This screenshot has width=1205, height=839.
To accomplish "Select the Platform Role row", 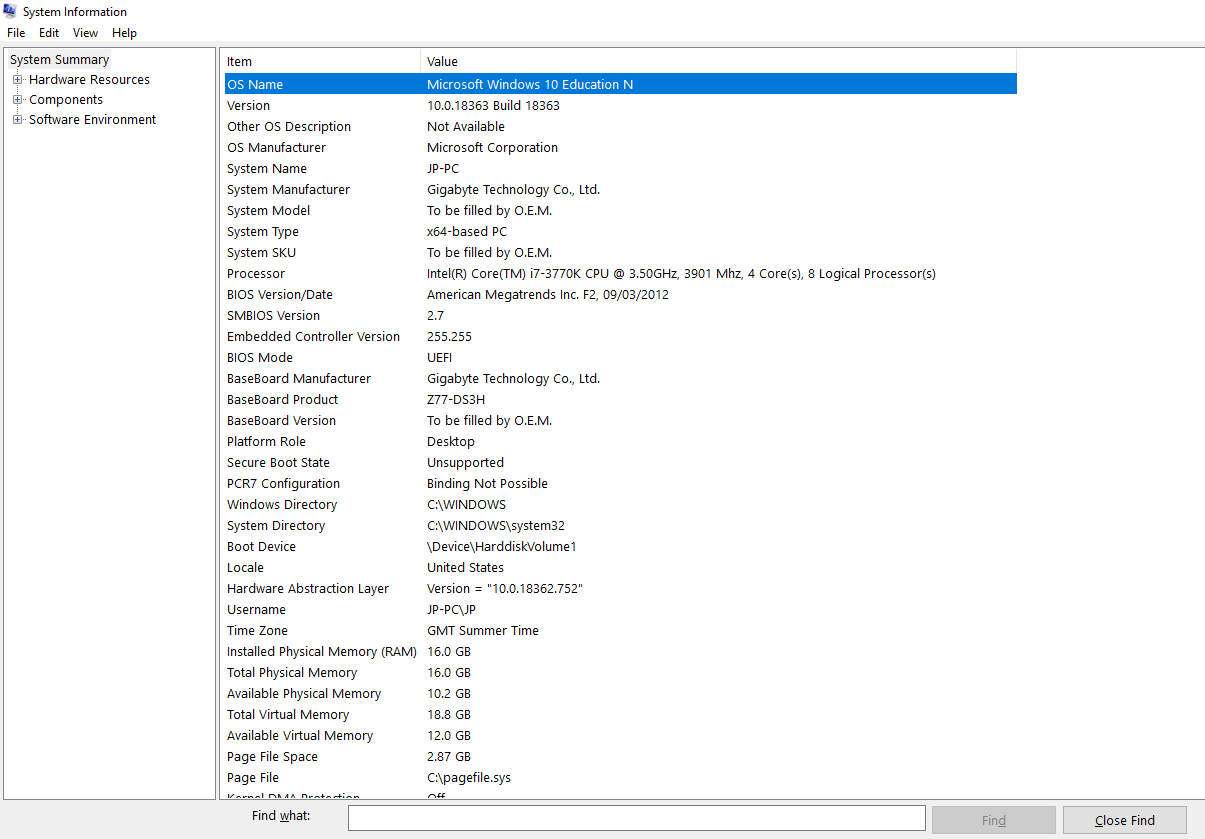I will point(620,442).
